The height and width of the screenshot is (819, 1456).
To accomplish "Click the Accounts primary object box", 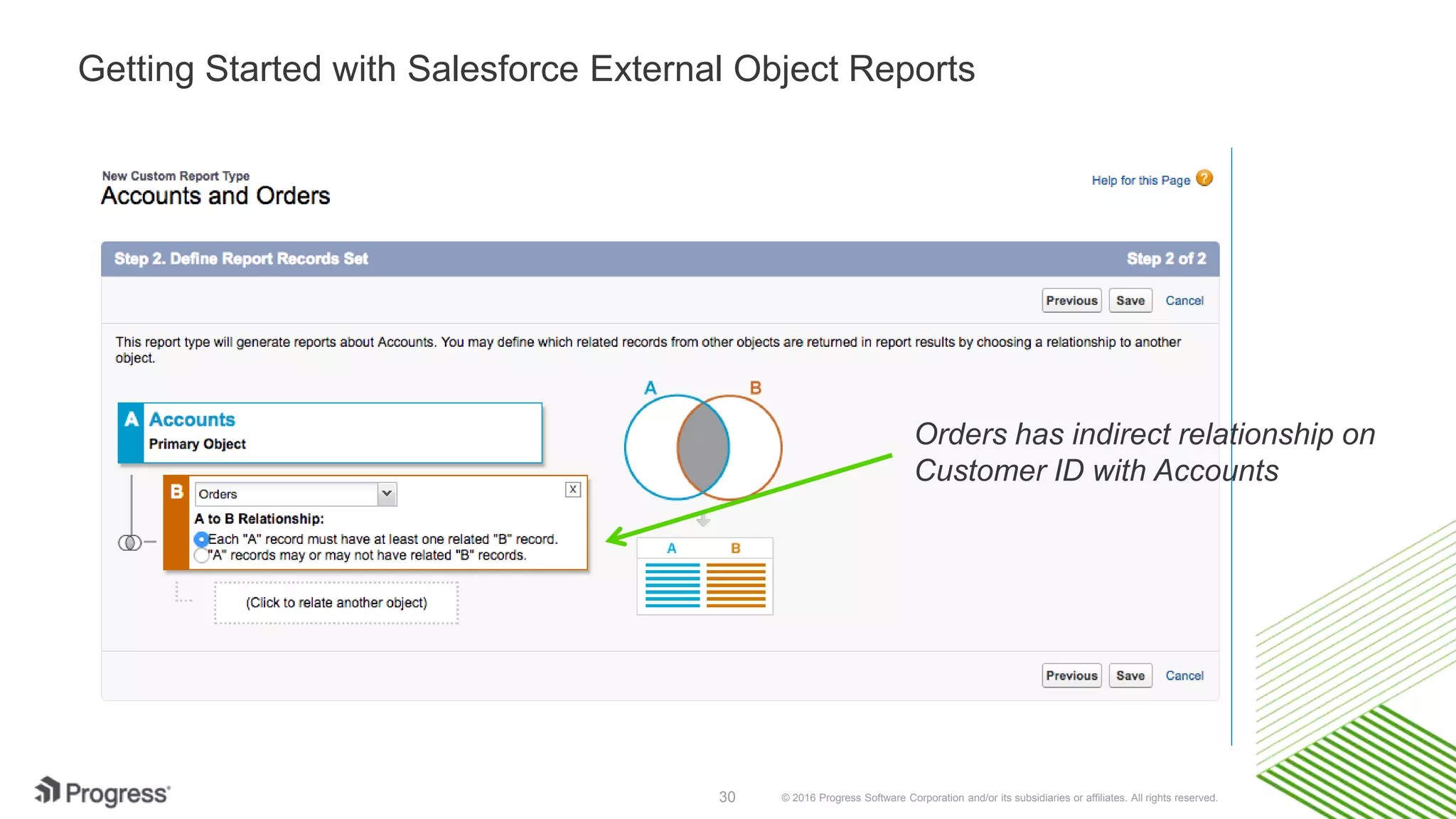I will pyautogui.click(x=330, y=433).
